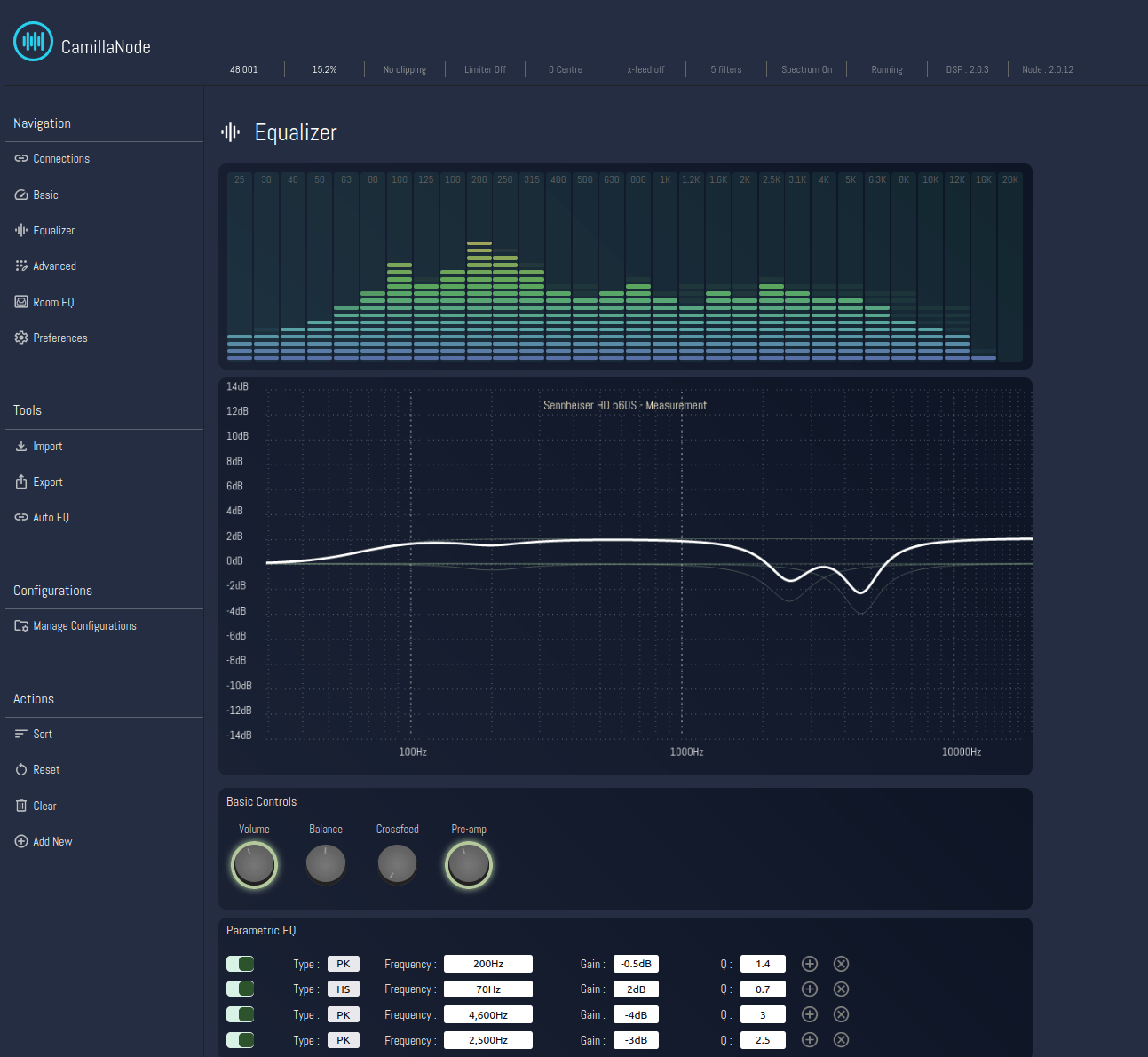This screenshot has height=1057, width=1148.
Task: Open the Auto EQ tool
Action: click(x=51, y=517)
